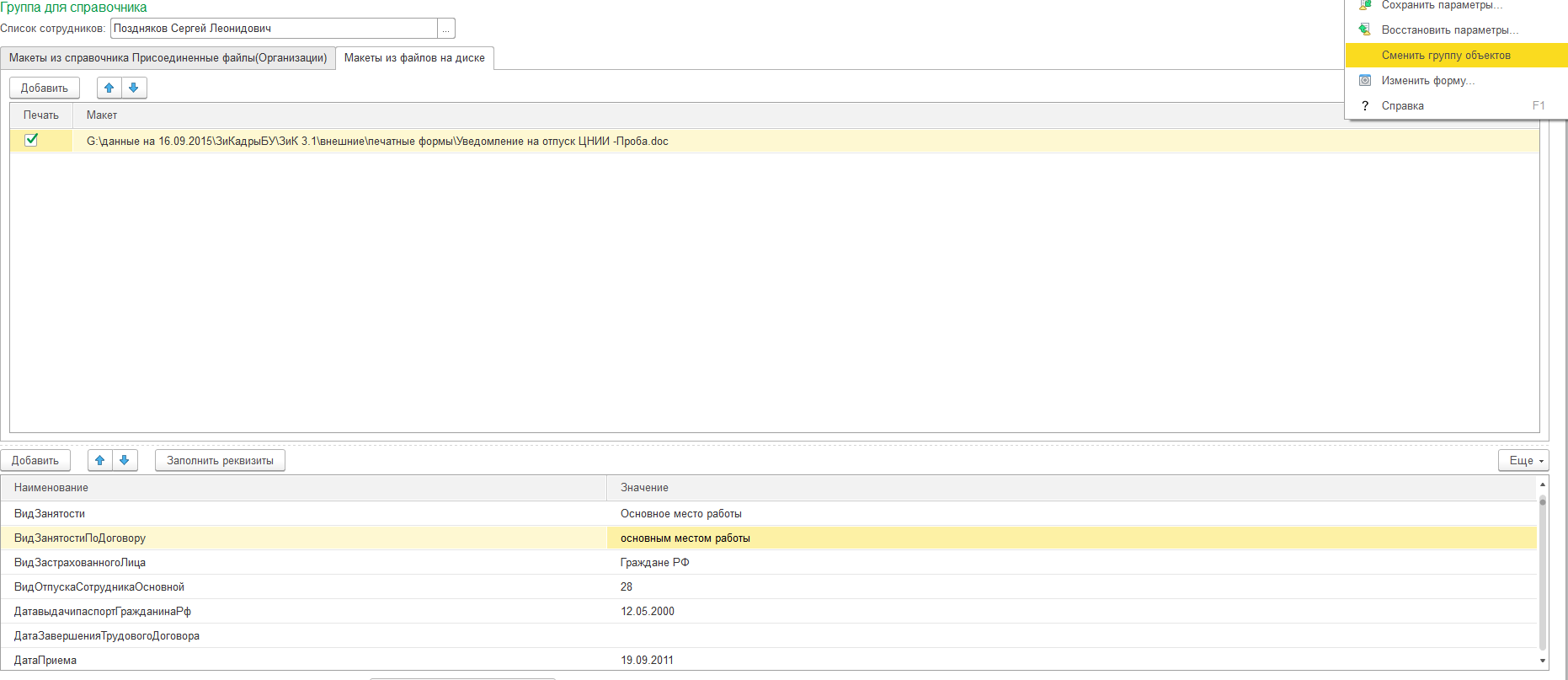This screenshot has height=680, width=1568.
Task: Click the move-down arrow in the layouts toolbar
Action: (x=134, y=88)
